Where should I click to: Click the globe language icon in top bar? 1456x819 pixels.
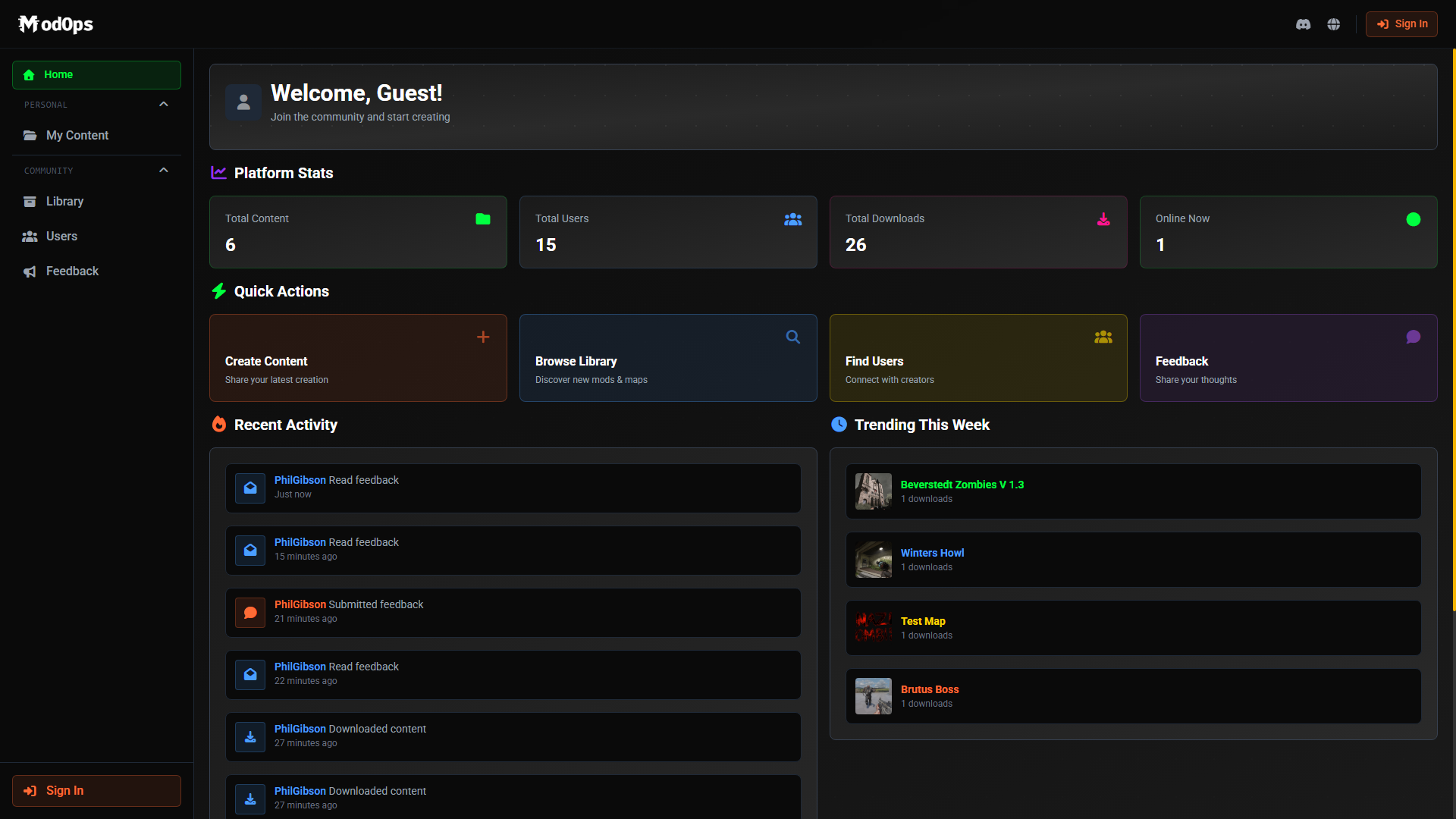coord(1334,24)
